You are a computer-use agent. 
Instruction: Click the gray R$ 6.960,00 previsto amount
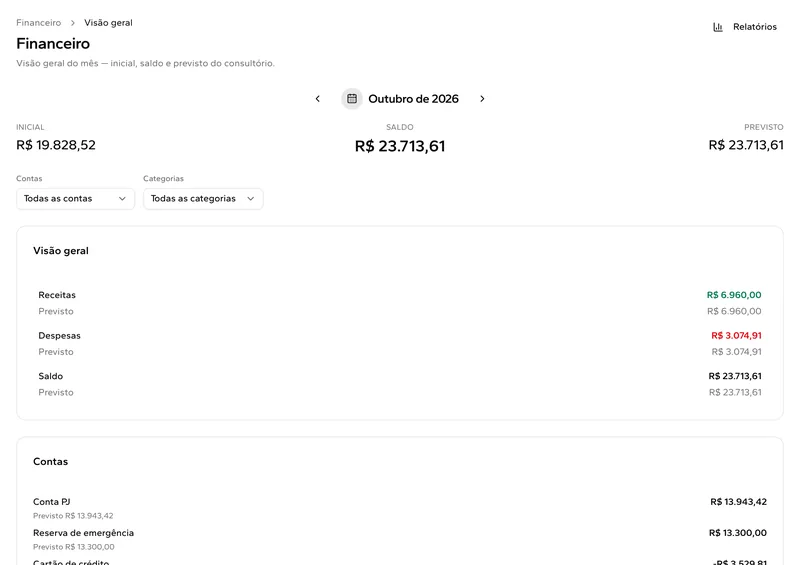(x=734, y=311)
